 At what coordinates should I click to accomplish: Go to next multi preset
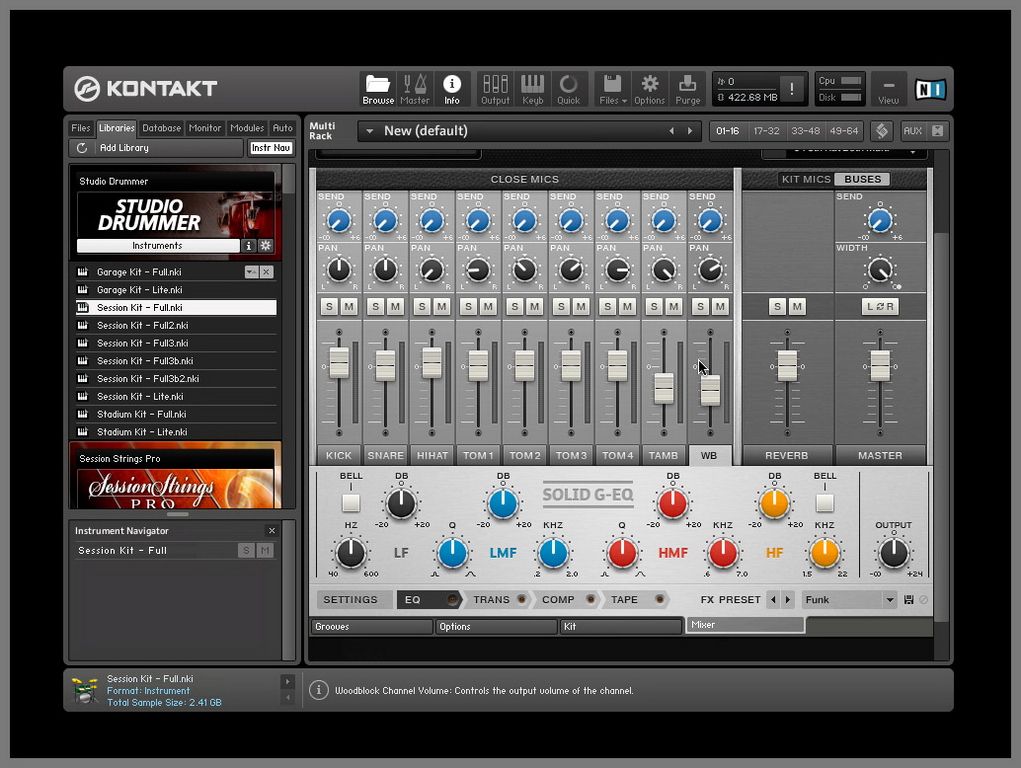point(690,131)
